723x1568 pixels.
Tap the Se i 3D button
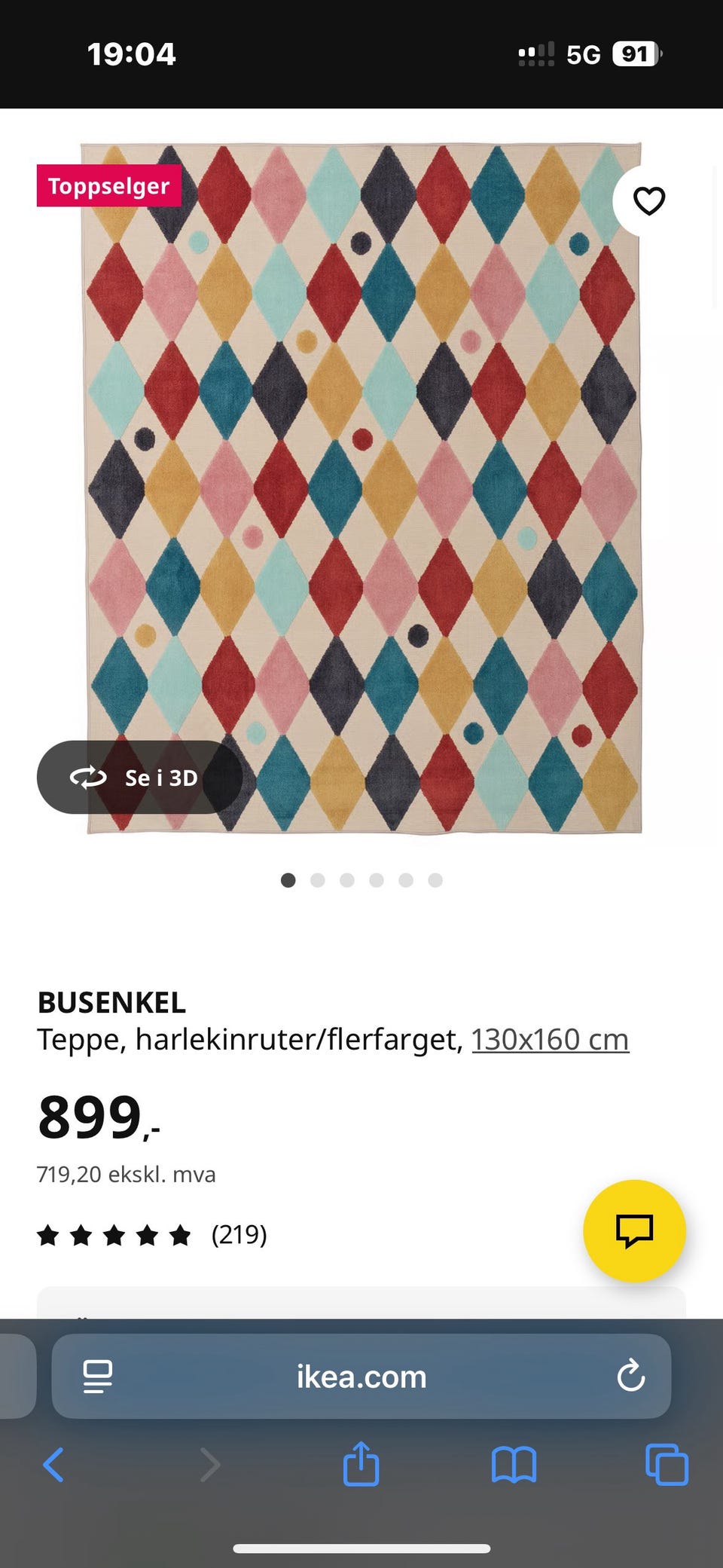tap(139, 777)
